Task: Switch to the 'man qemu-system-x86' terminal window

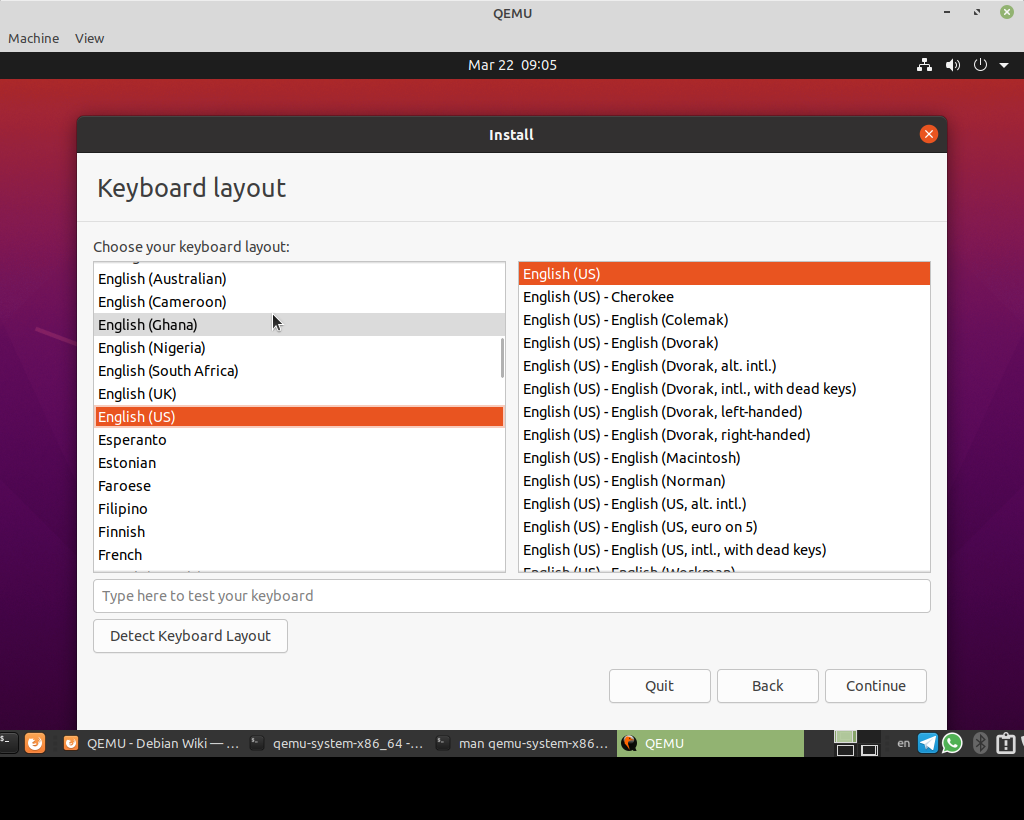Action: [524, 743]
